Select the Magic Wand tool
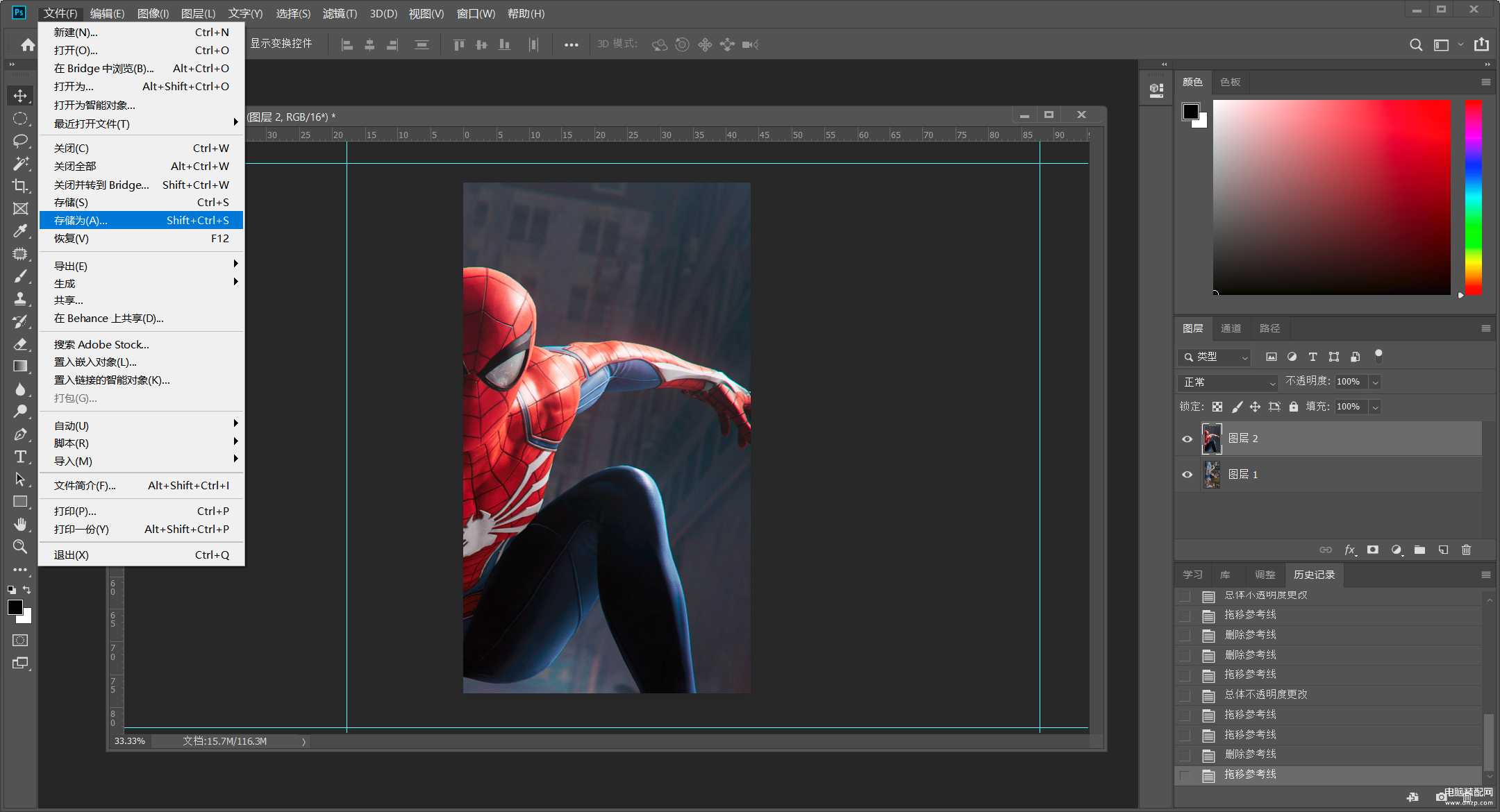 [20, 164]
